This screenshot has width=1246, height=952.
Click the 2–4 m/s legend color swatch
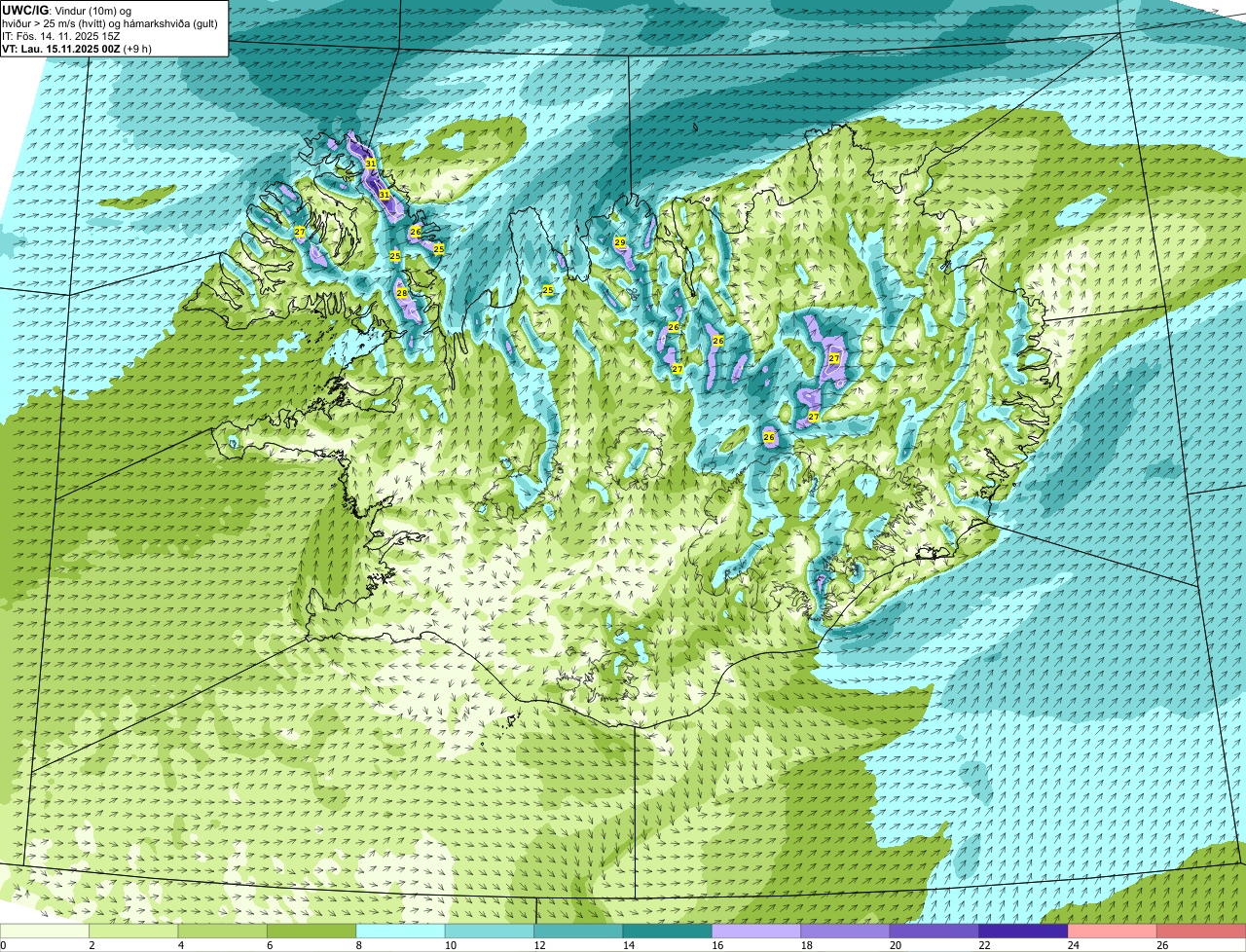click(x=134, y=932)
